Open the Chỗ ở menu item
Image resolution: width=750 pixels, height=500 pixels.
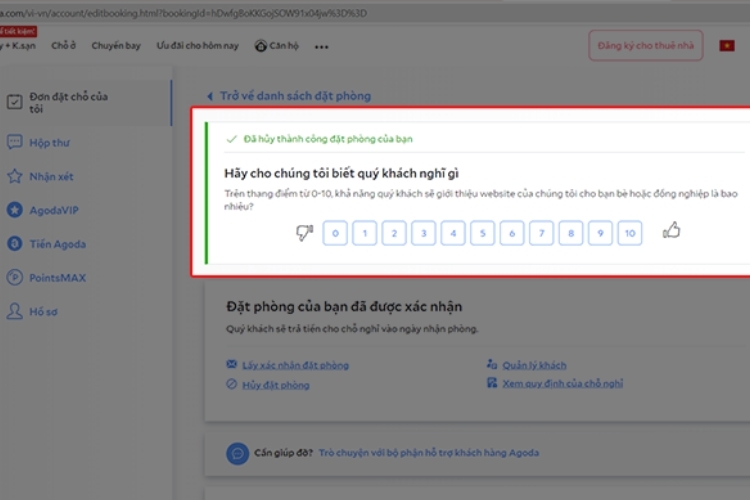[x=64, y=45]
